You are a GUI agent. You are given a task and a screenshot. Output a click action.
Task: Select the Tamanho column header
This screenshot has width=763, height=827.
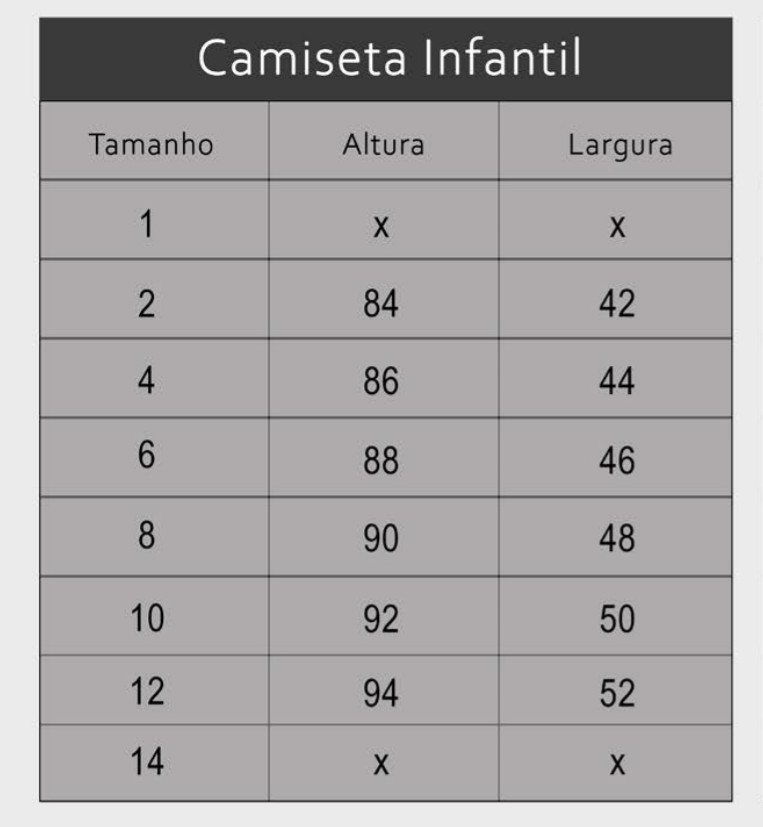point(151,144)
